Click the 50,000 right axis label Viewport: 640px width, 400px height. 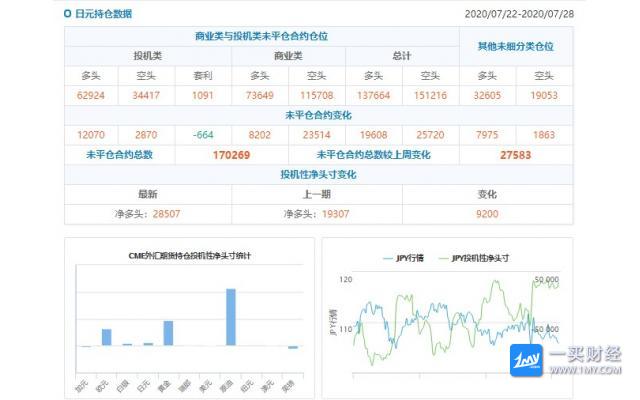pyautogui.click(x=547, y=280)
